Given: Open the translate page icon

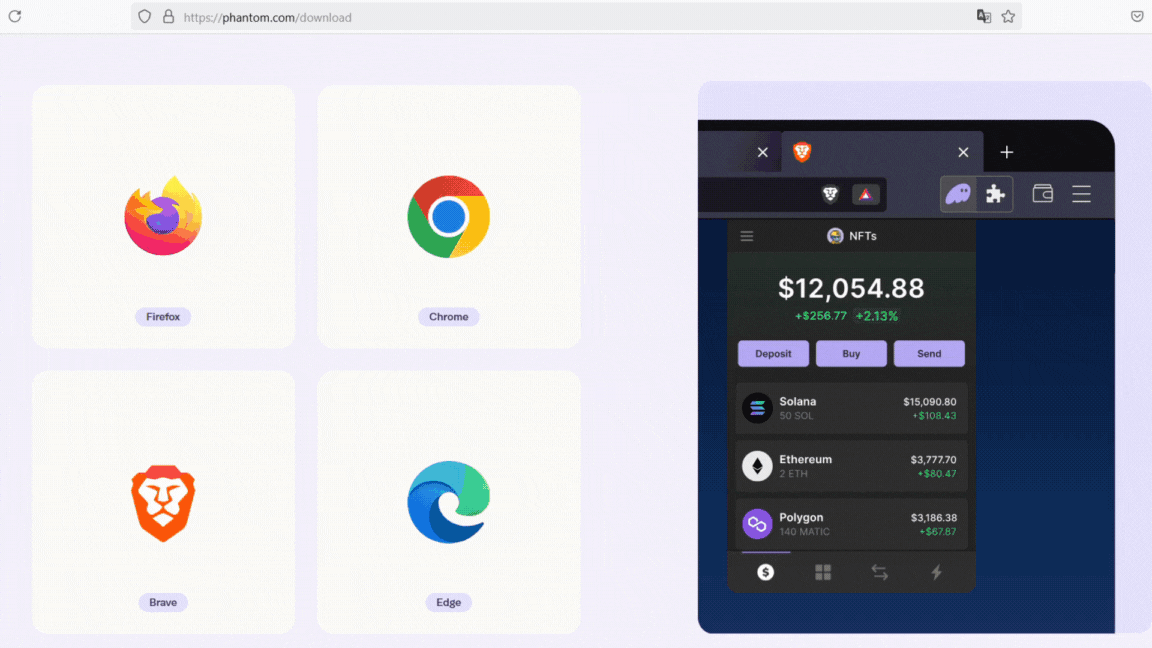Looking at the screenshot, I should pos(984,16).
